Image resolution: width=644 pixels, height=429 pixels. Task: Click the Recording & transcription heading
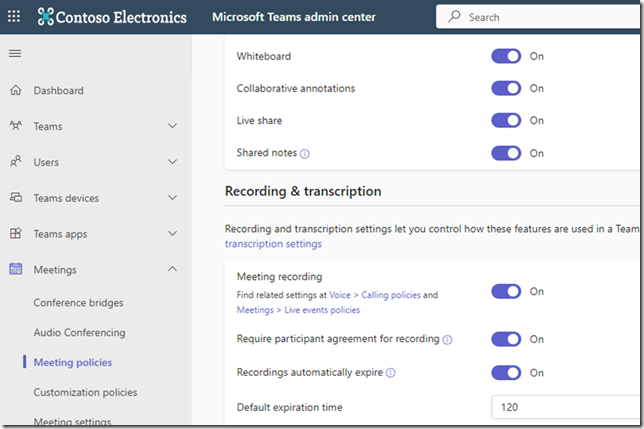[303, 191]
